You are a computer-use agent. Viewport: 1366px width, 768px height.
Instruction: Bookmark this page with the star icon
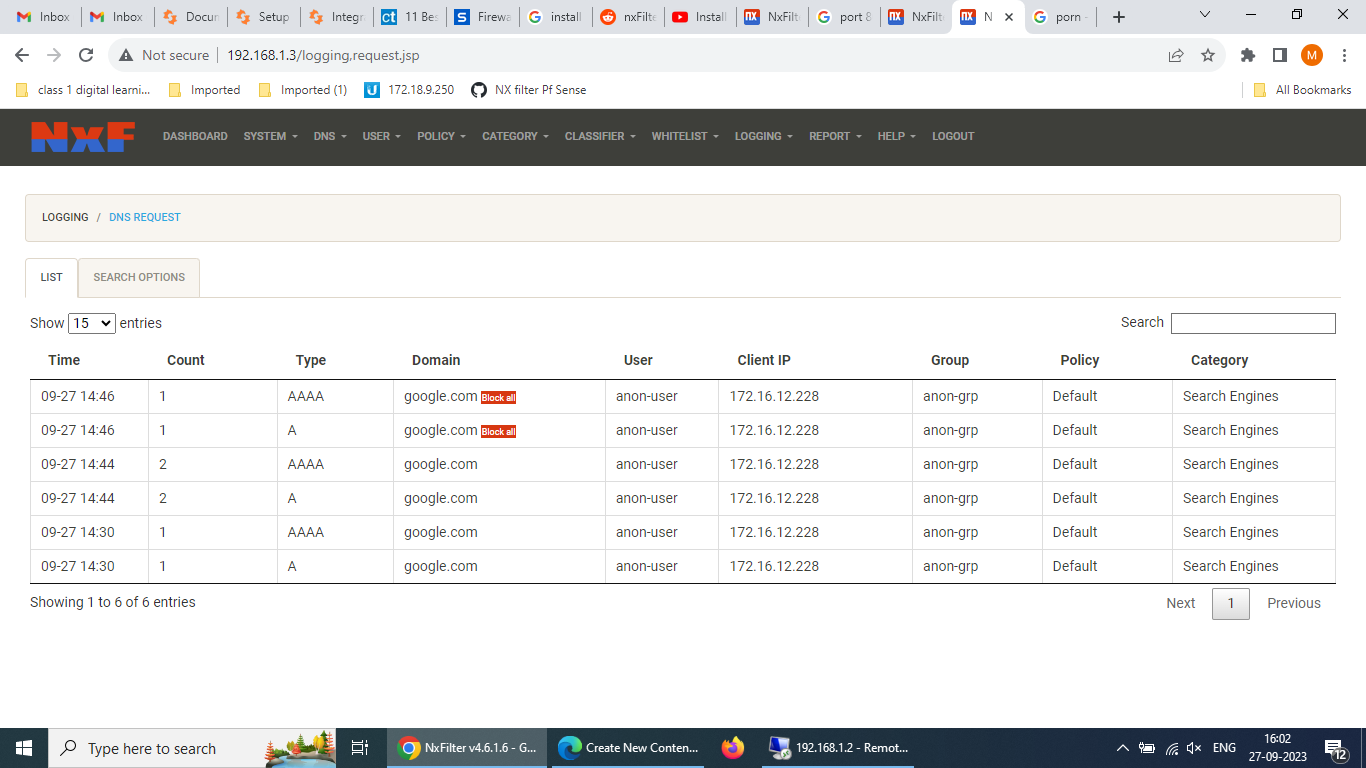coord(1208,56)
